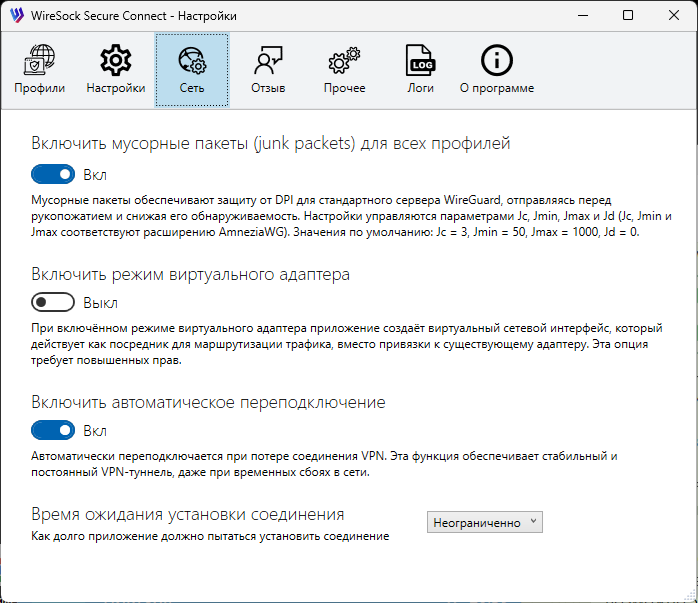Click the О программе tab label
Viewport: 698px width, 603px height.
[497, 88]
